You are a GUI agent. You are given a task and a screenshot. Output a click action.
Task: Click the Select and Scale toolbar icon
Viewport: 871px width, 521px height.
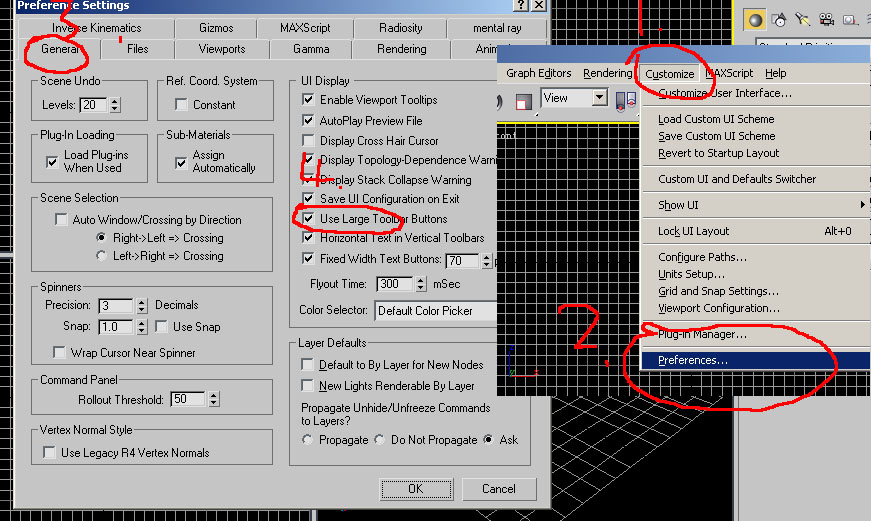click(x=523, y=102)
